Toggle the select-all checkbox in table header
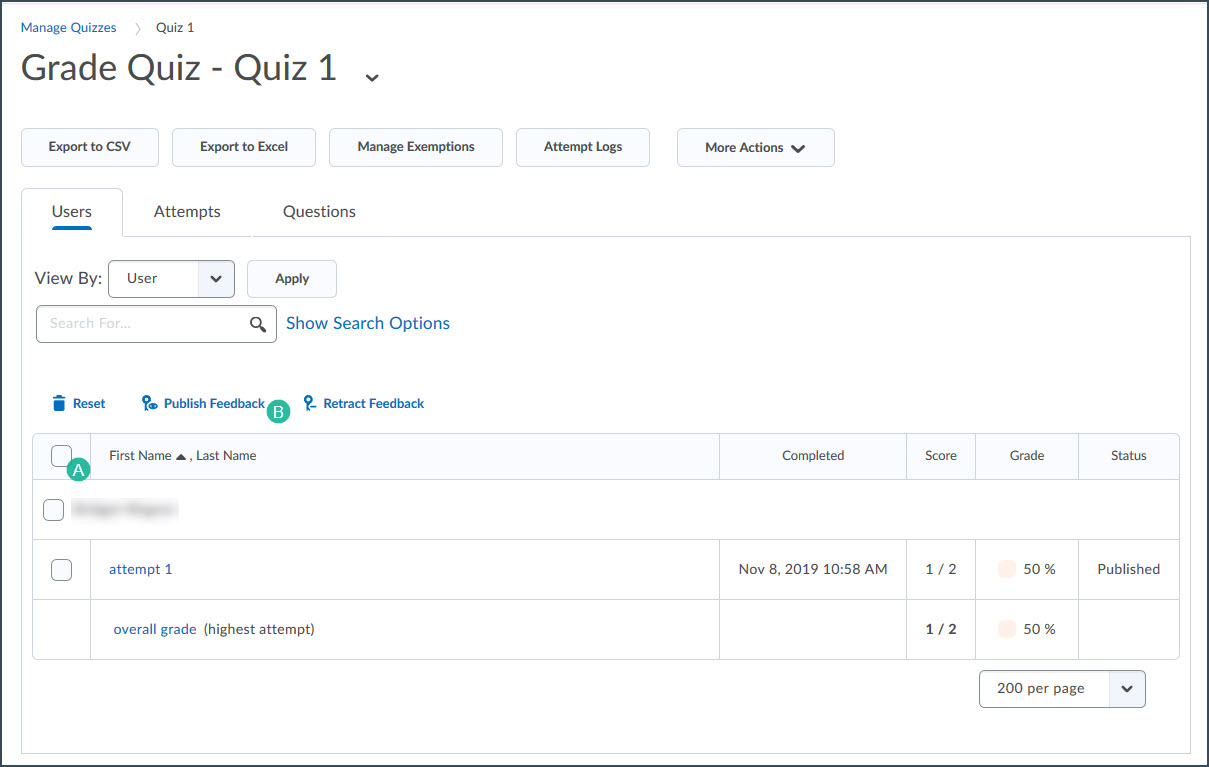This screenshot has width=1209, height=767. 61,455
